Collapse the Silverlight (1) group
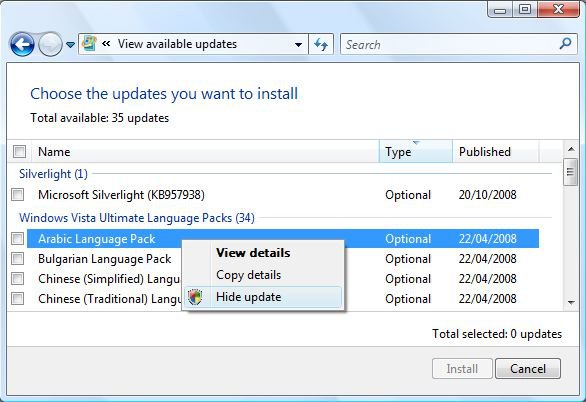 click(x=53, y=174)
